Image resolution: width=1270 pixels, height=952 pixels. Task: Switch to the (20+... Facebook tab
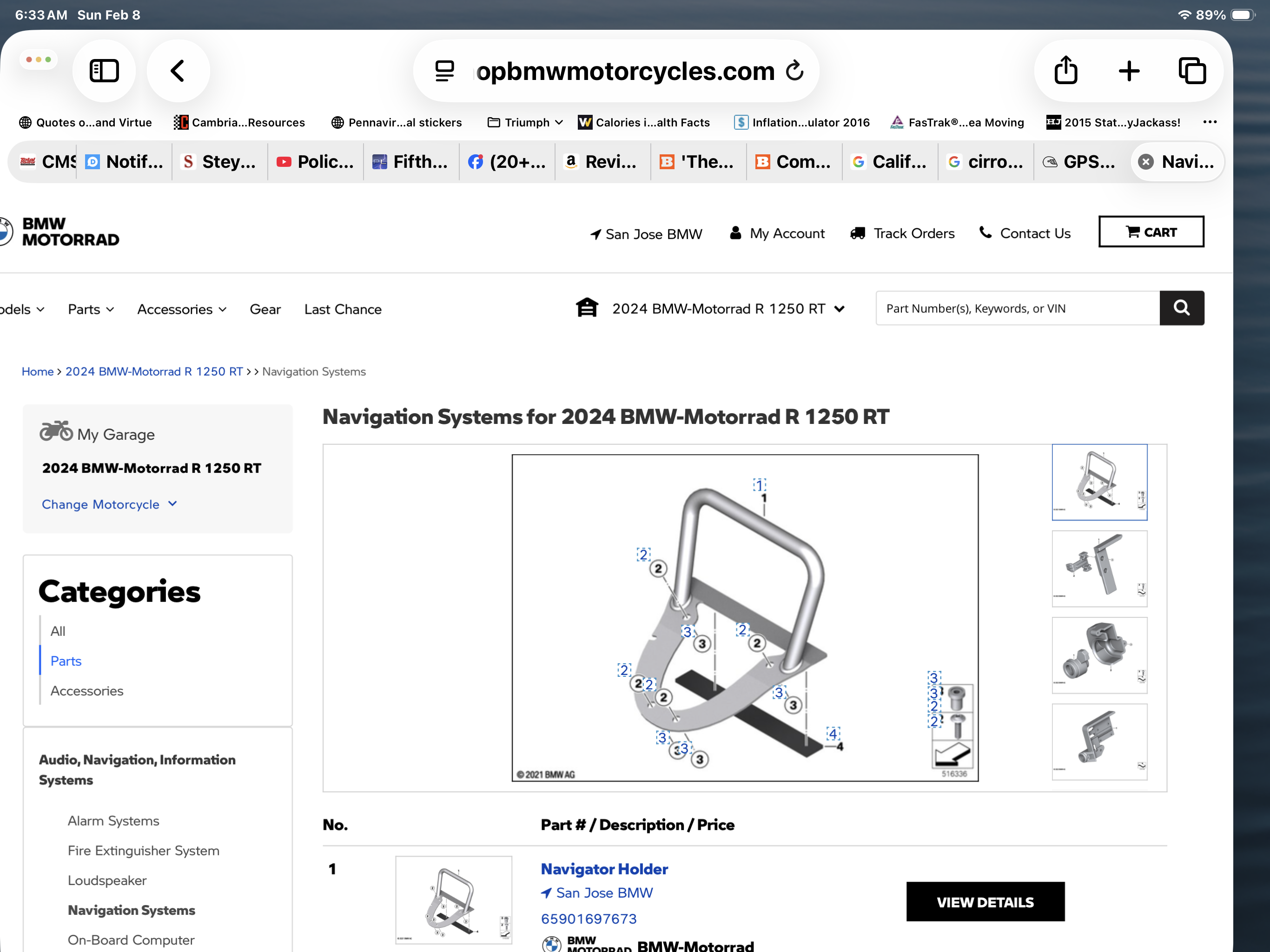507,162
